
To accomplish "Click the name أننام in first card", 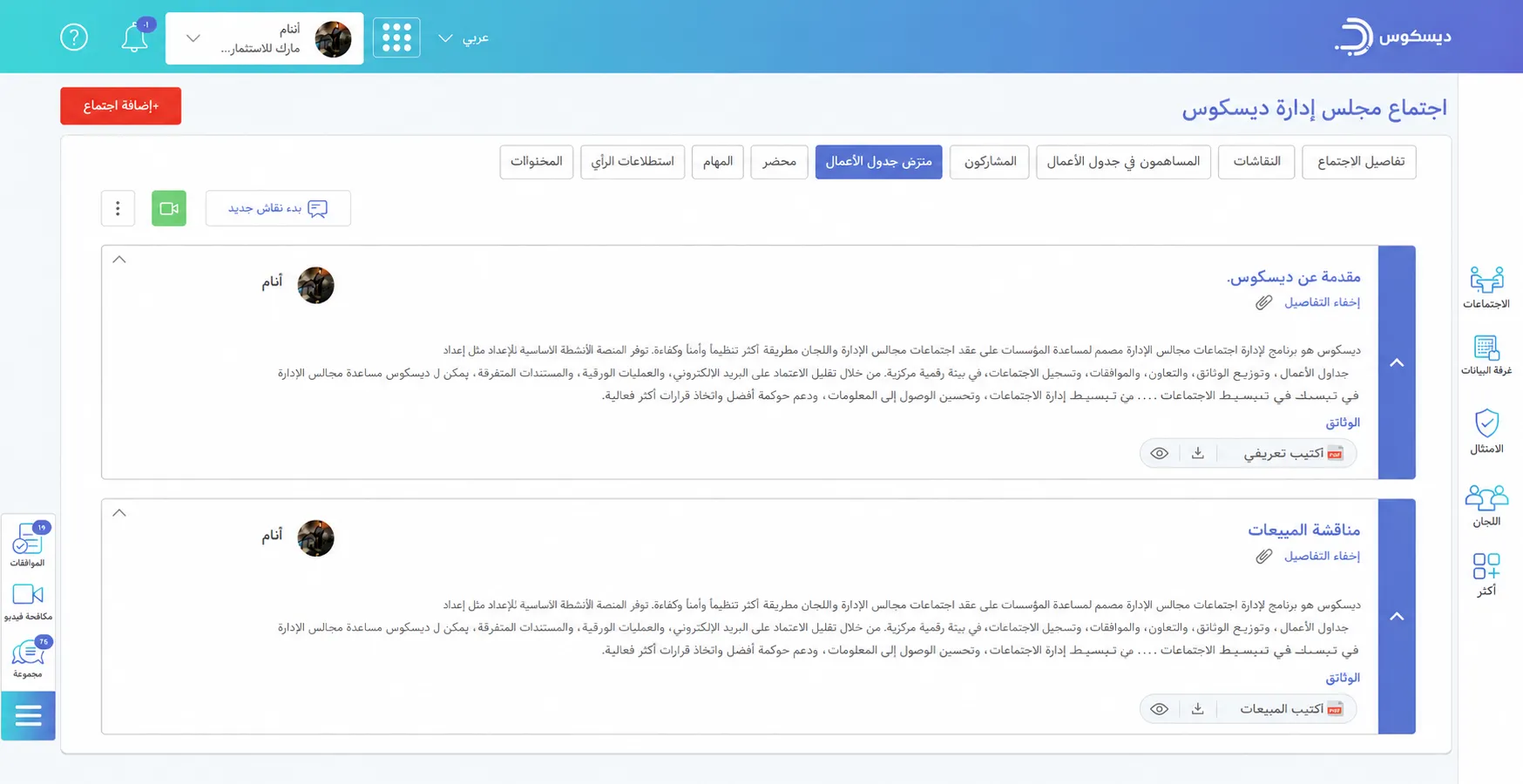I will point(272,281).
